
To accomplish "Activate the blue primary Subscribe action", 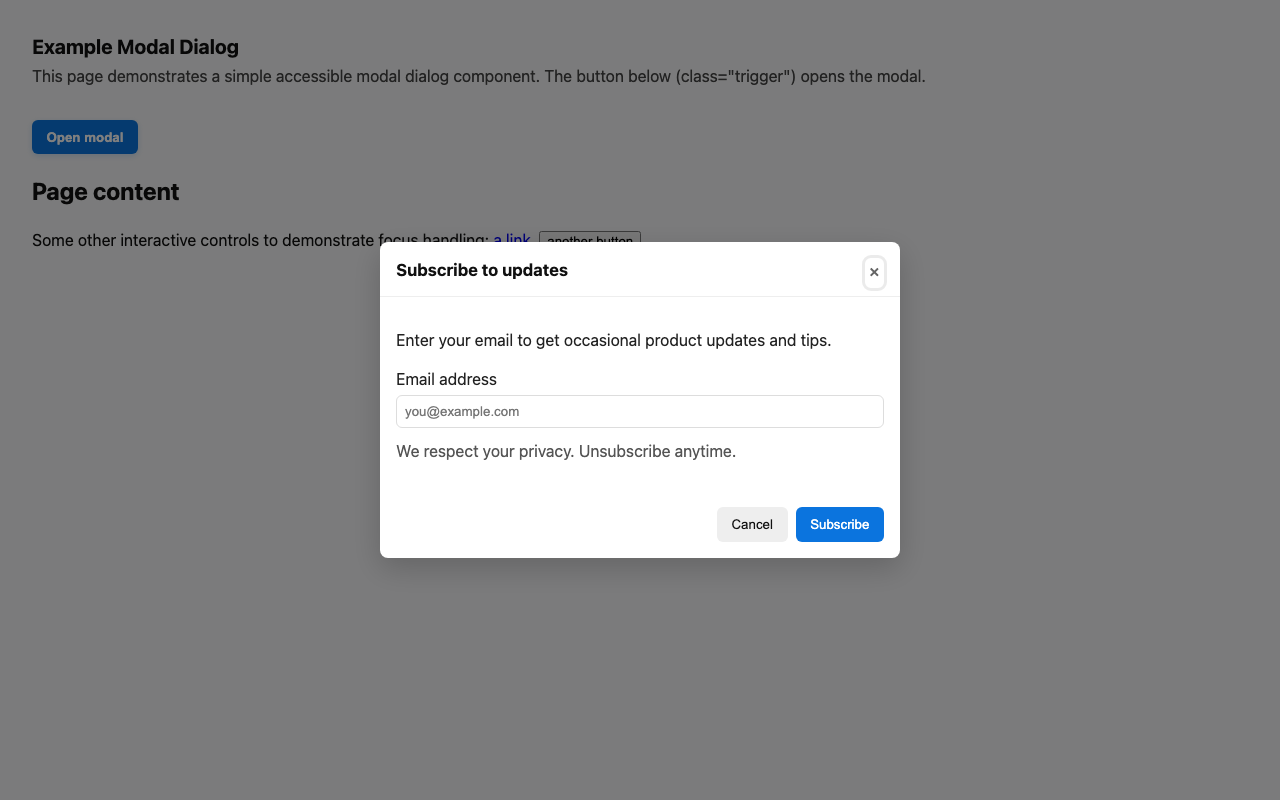I will pos(839,524).
